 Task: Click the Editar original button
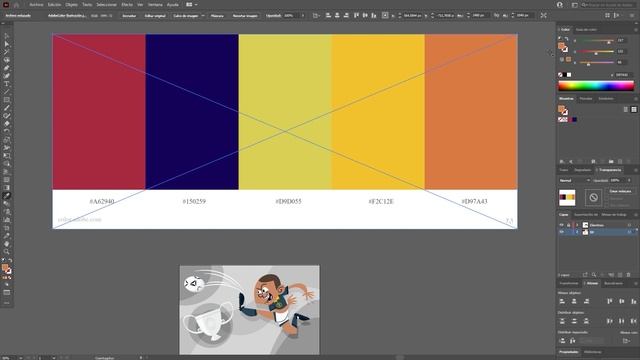click(155, 16)
